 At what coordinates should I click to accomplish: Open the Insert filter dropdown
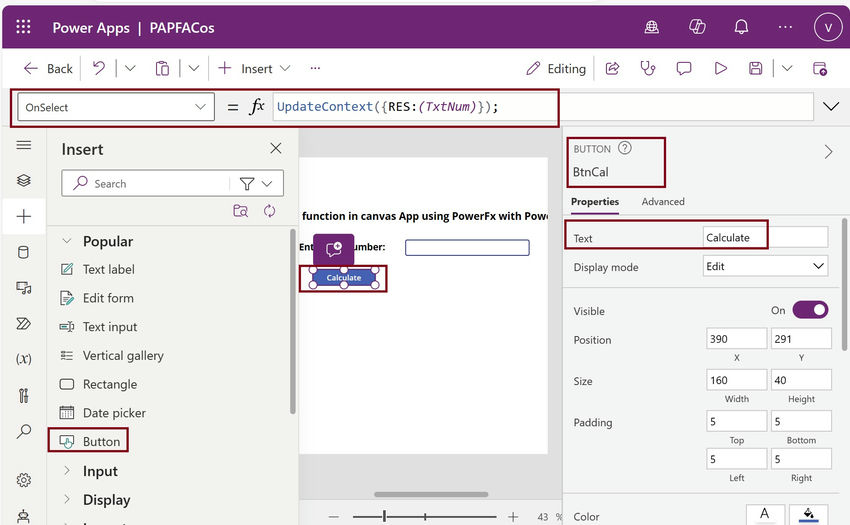[256, 184]
